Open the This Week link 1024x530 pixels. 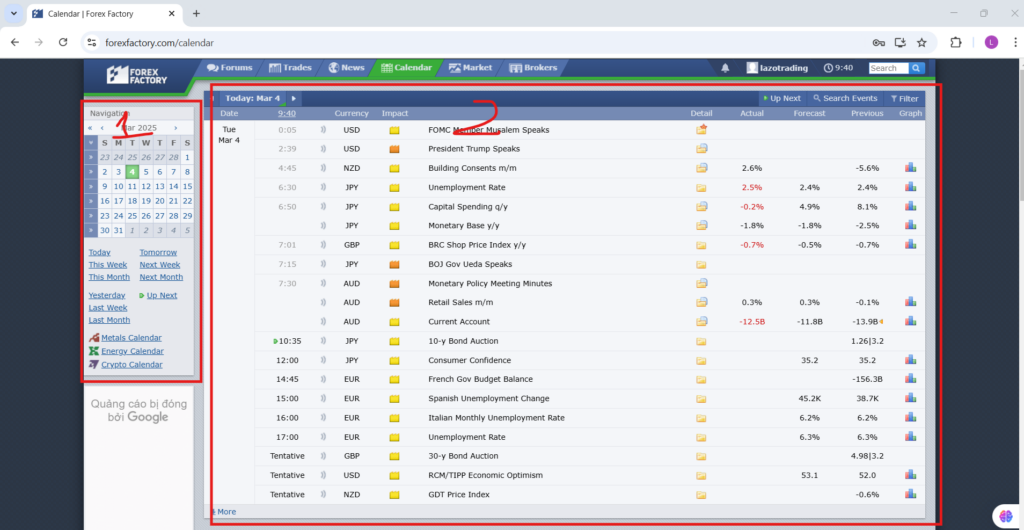click(108, 265)
